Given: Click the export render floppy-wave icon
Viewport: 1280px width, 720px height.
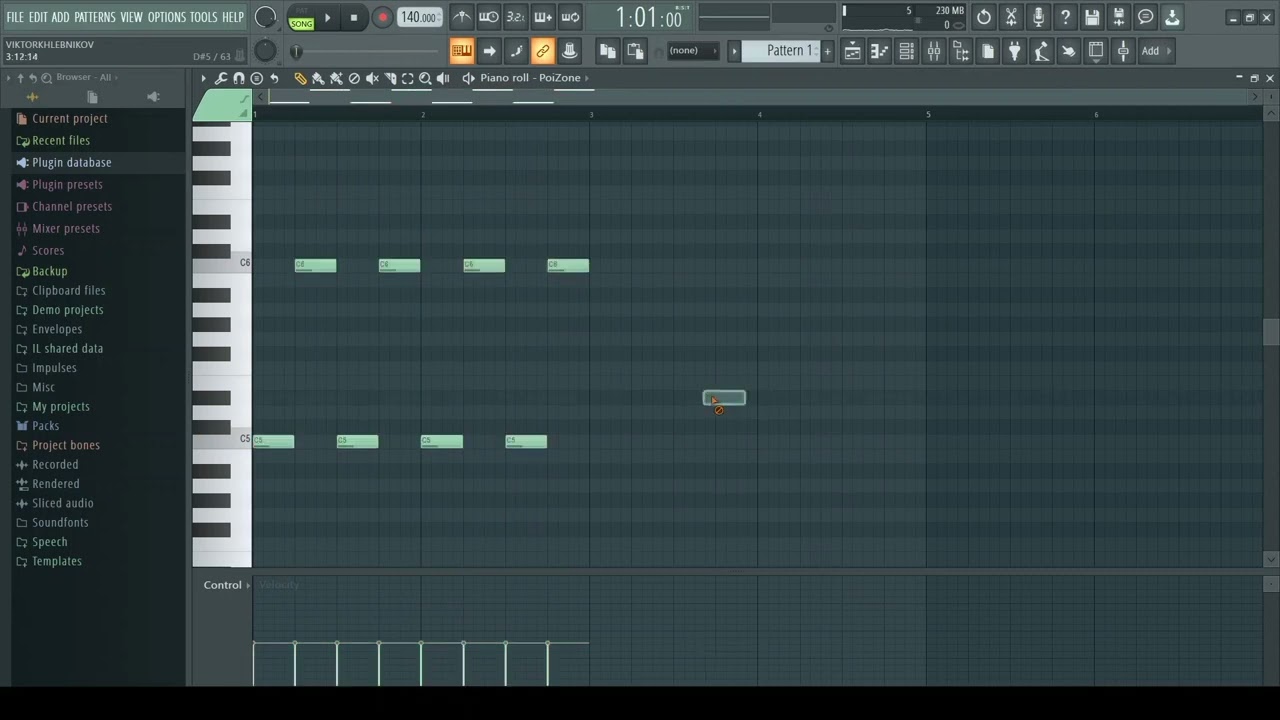Looking at the screenshot, I should point(1119,17).
